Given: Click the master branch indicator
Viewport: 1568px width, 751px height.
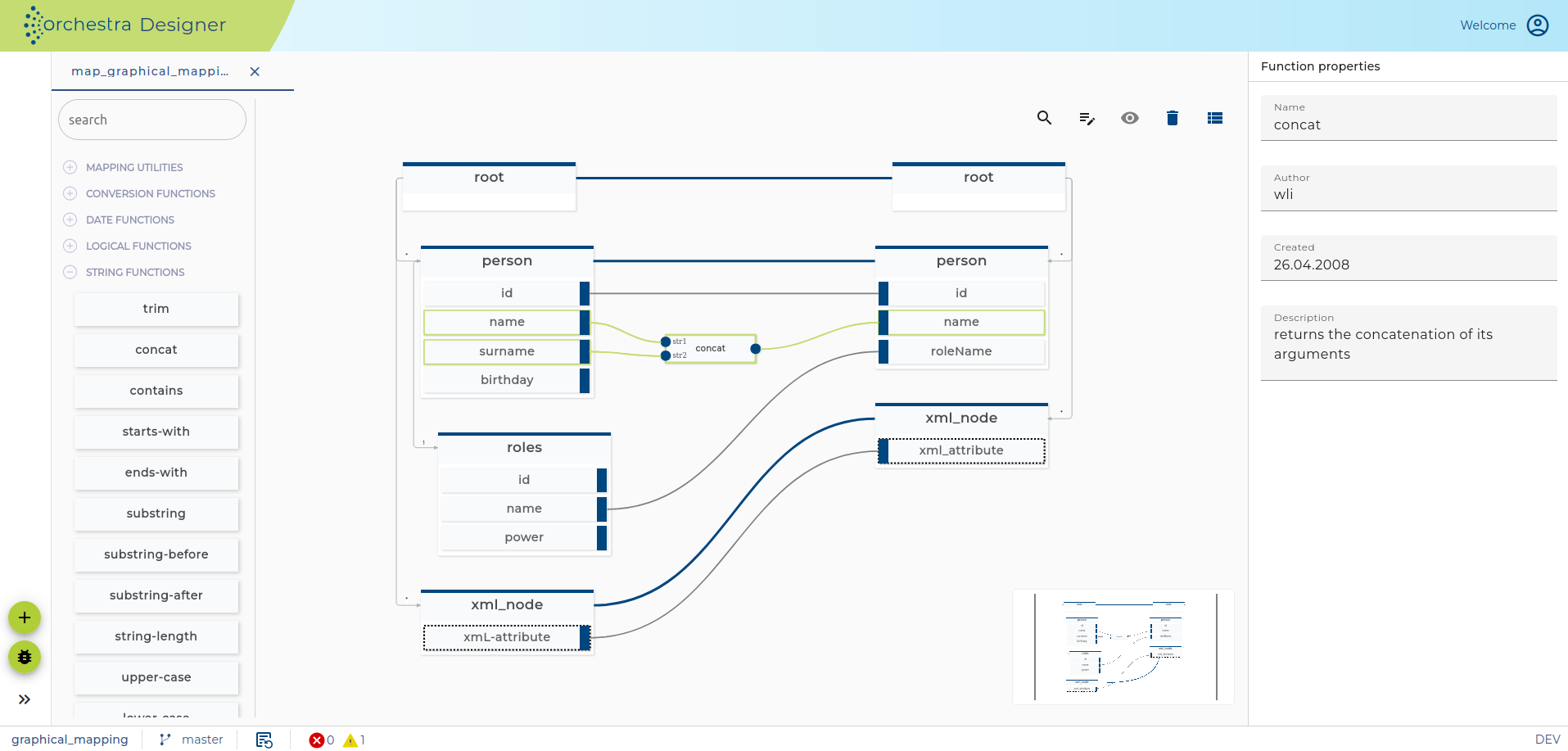Looking at the screenshot, I should 191,740.
